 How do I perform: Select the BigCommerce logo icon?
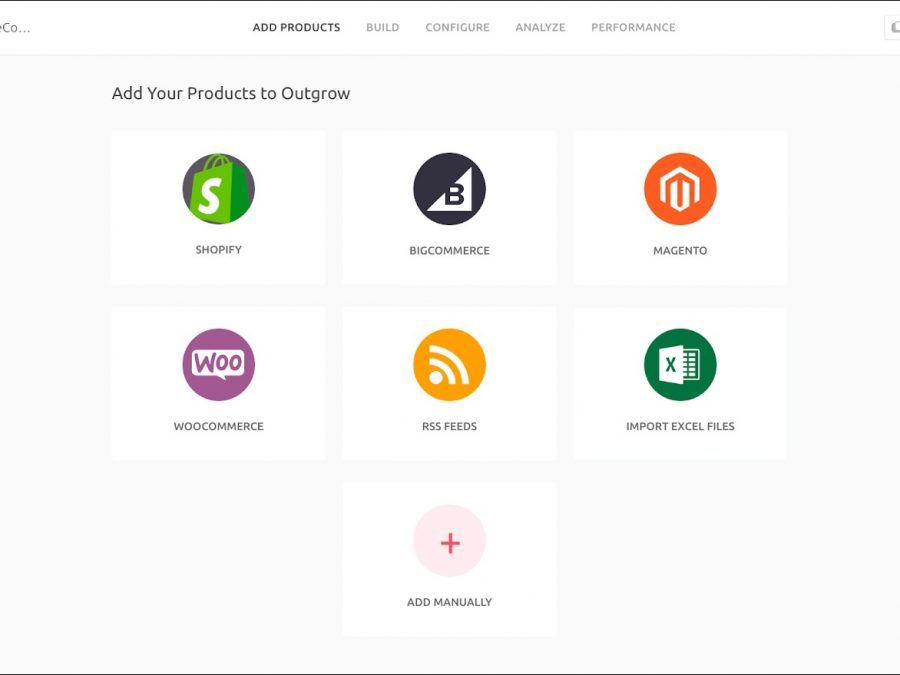(x=449, y=189)
